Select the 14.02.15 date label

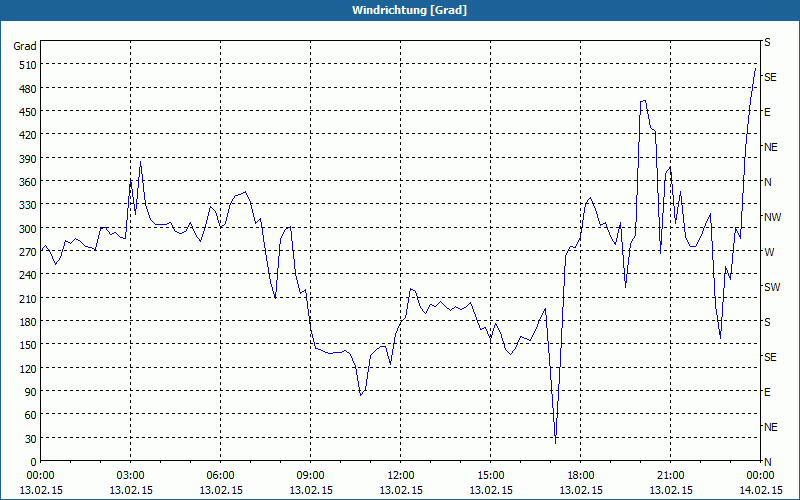[760, 490]
